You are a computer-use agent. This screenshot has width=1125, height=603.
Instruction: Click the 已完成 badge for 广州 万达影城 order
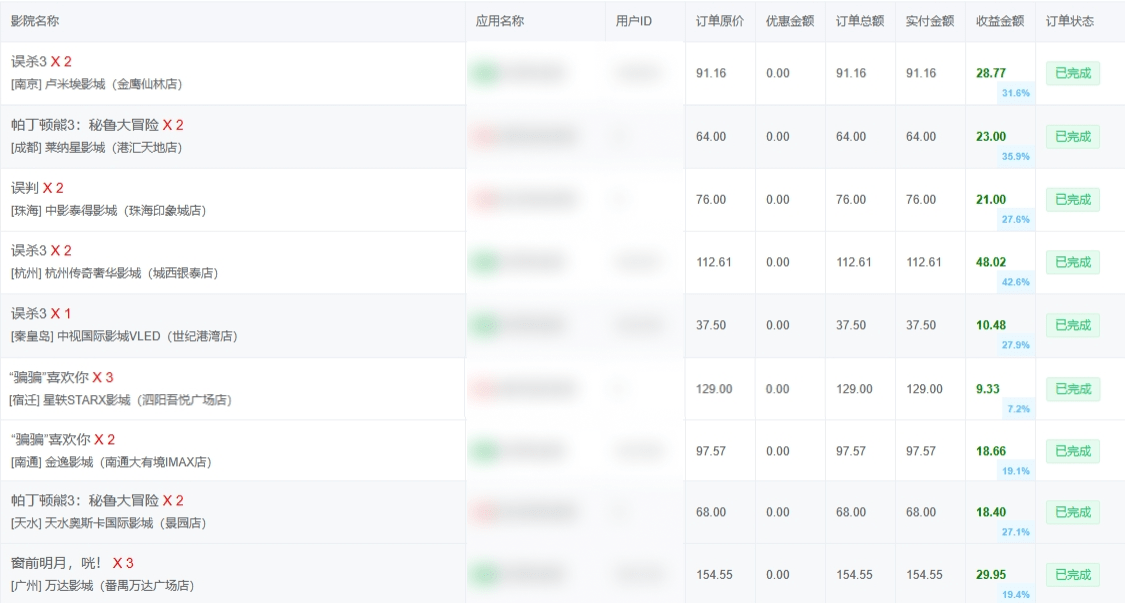point(1072,575)
